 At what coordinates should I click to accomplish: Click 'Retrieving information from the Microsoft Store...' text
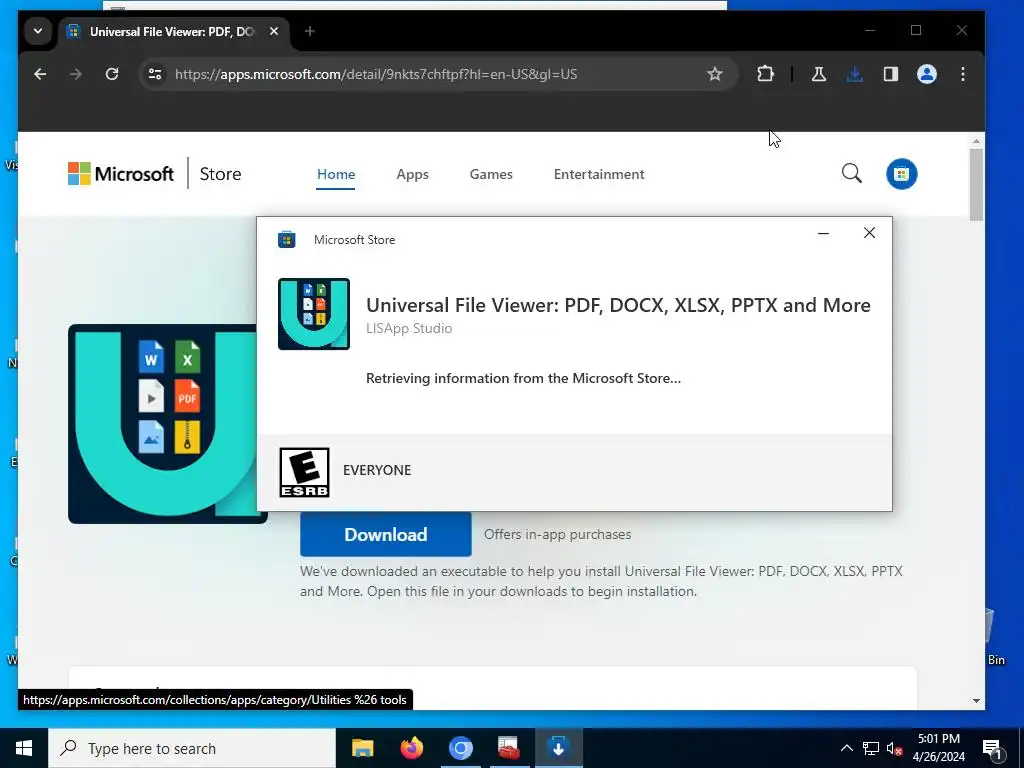click(523, 378)
